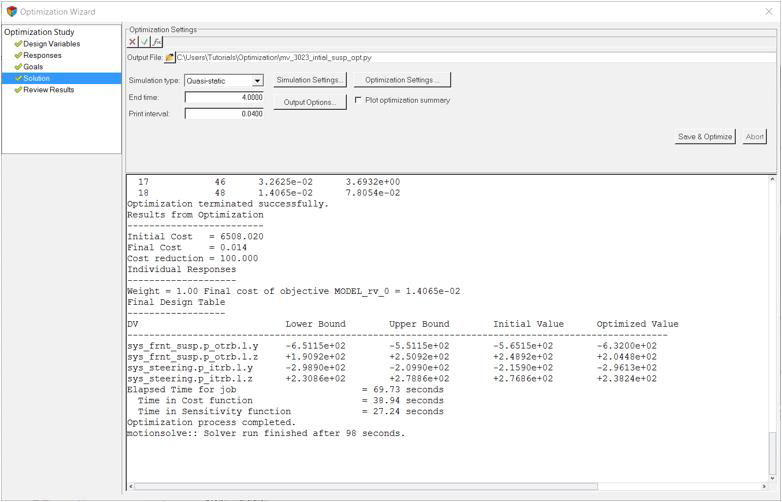Enable Plot optimization summary checkbox
The height and width of the screenshot is (502, 782).
tap(359, 100)
